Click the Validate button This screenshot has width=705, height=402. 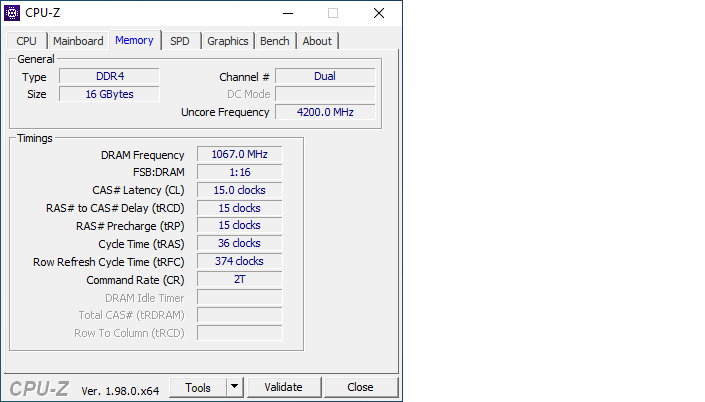point(284,387)
